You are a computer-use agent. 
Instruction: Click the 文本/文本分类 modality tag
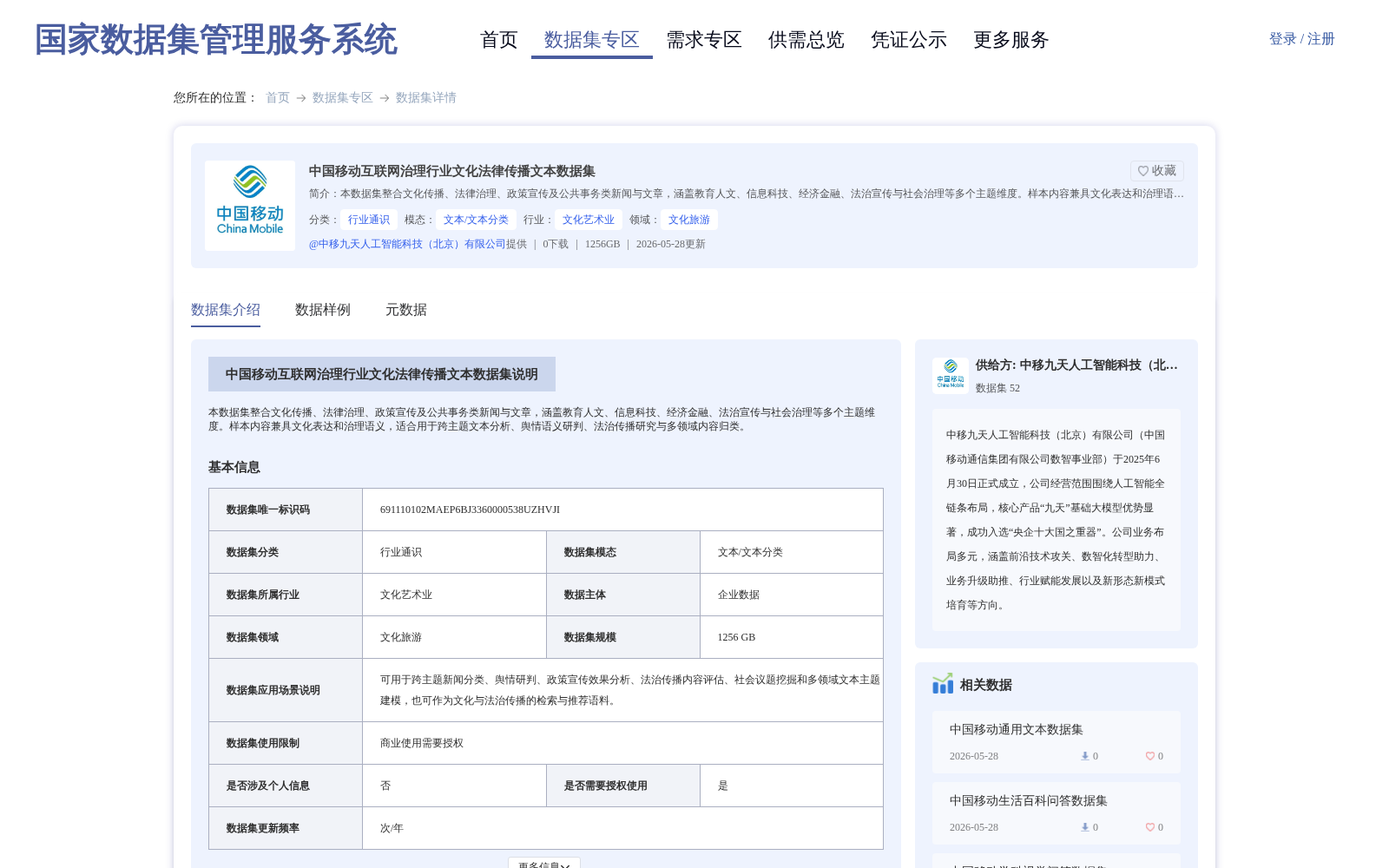[476, 220]
